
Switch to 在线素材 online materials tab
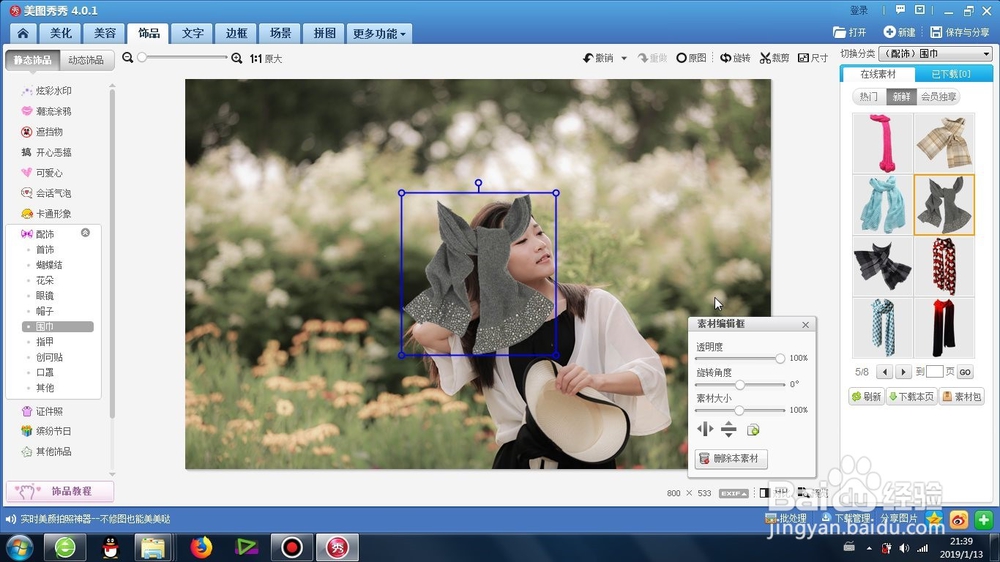tap(878, 74)
